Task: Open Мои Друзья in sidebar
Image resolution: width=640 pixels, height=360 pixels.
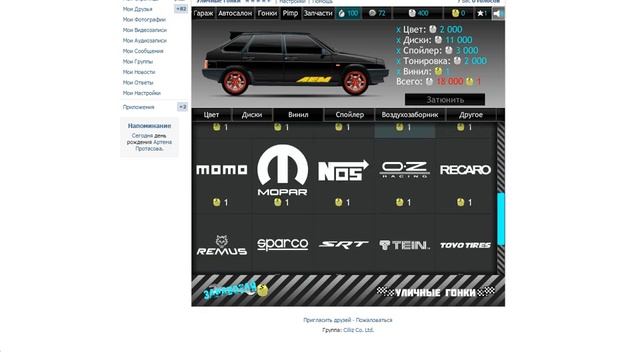Action: (138, 9)
